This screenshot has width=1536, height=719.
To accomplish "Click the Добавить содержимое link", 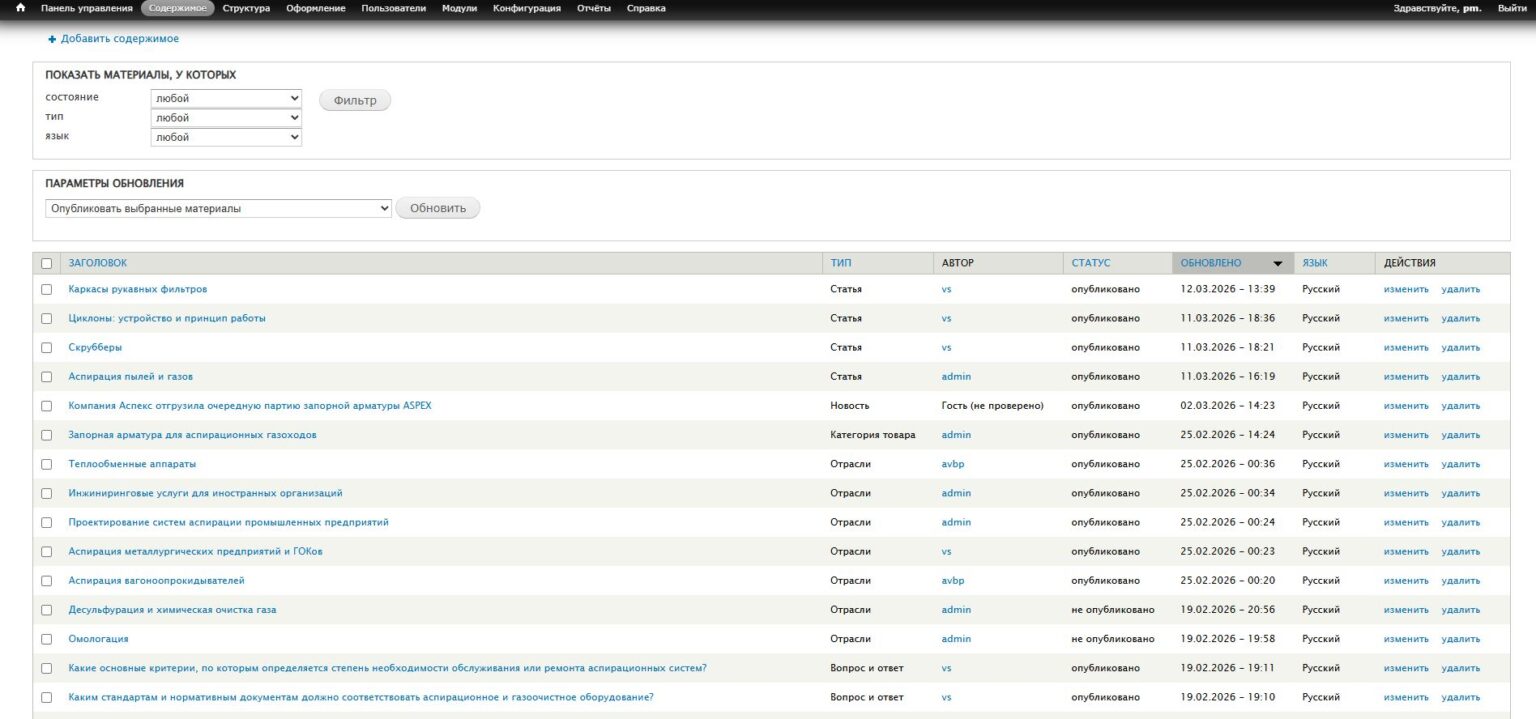I will click(120, 39).
